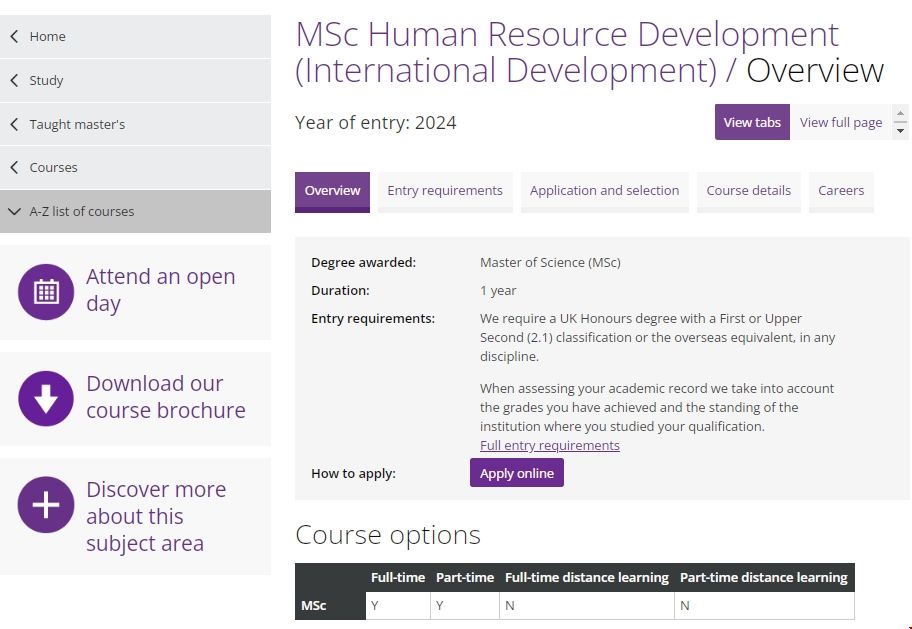The width and height of the screenshot is (912, 629).
Task: Click the download arrow brochure icon
Action: tap(46, 398)
